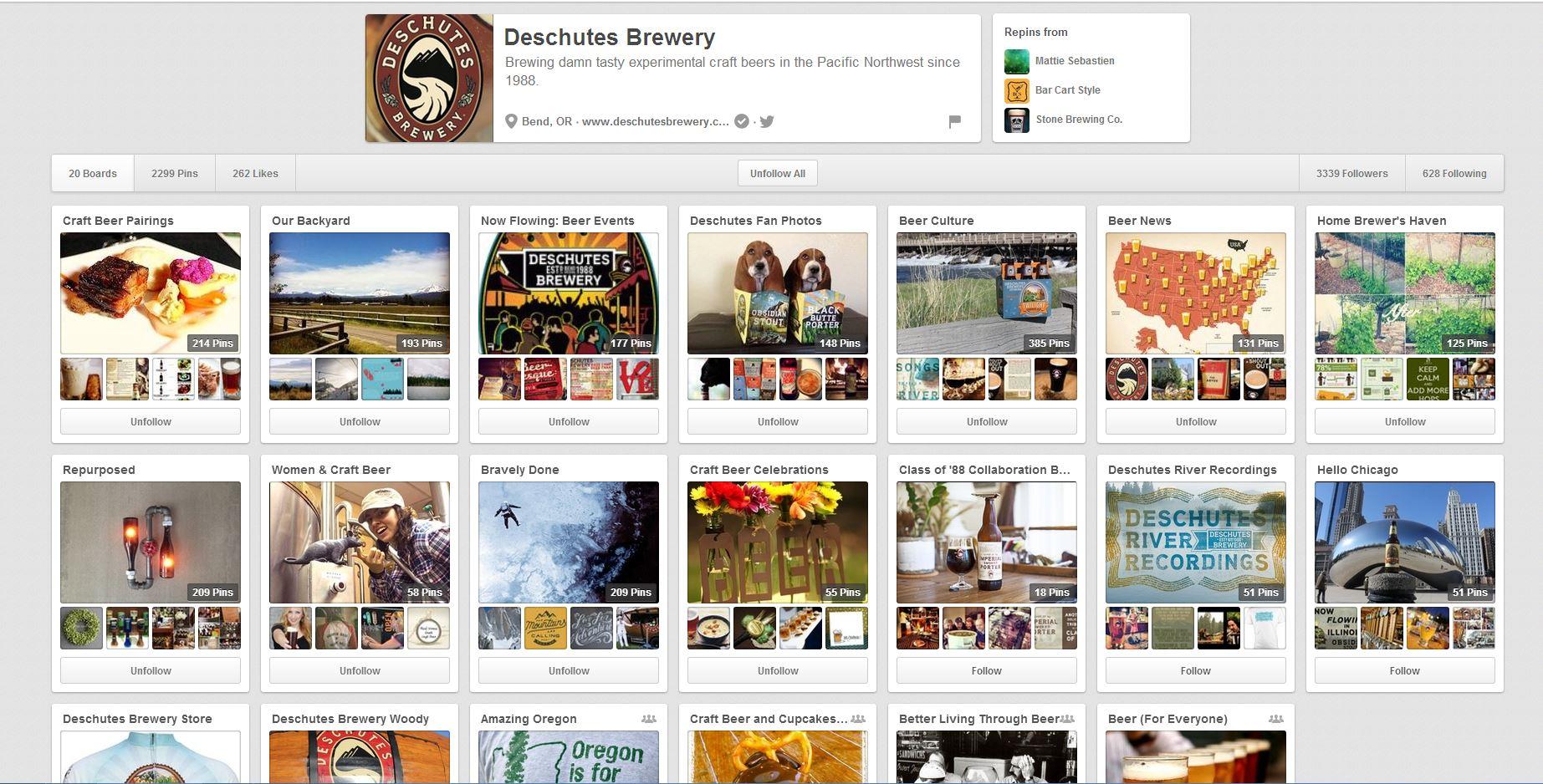Click the Deschutes Brewery profile name
1543x784 pixels.
tap(610, 38)
